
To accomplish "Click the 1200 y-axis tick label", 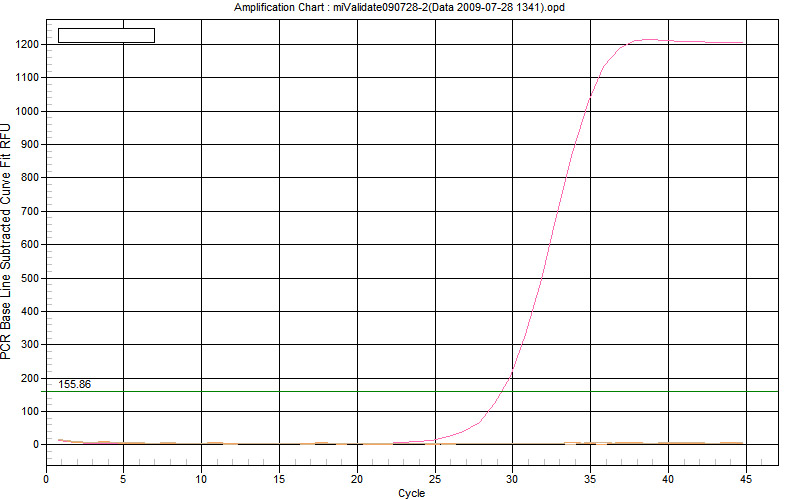I will (x=27, y=44).
